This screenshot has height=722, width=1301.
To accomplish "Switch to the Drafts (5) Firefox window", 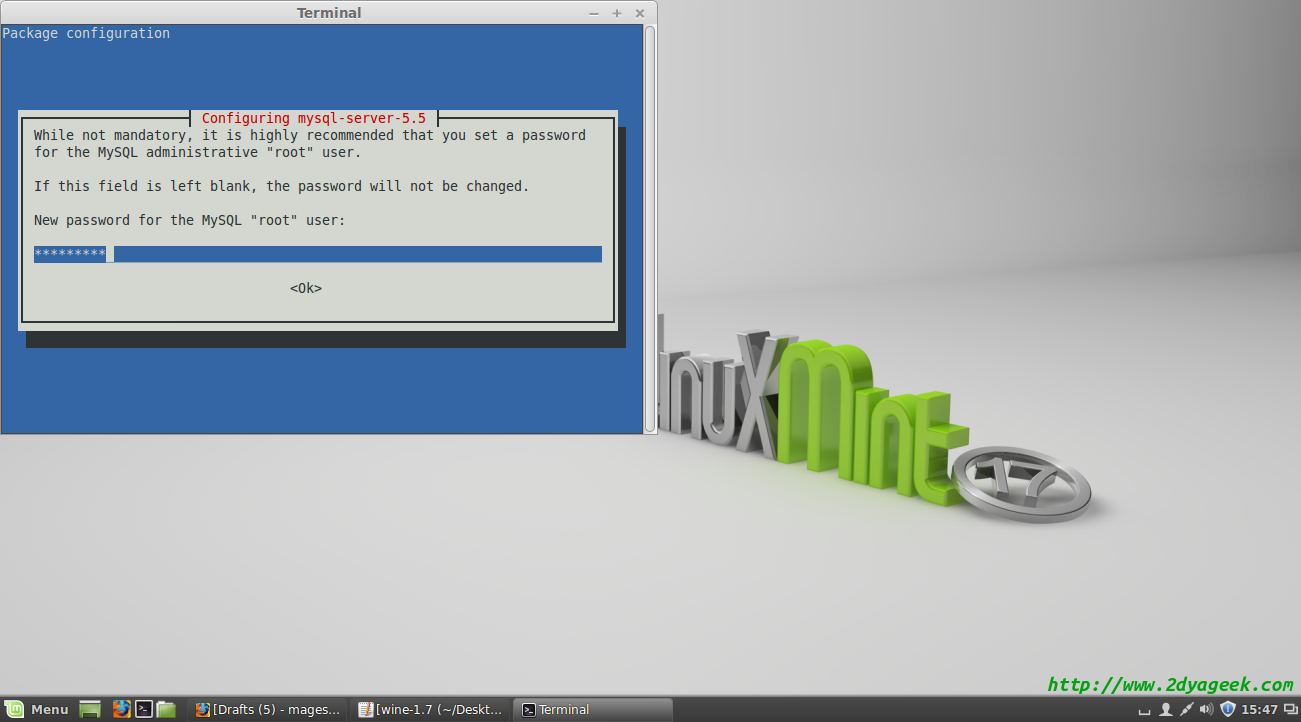I will (x=268, y=710).
